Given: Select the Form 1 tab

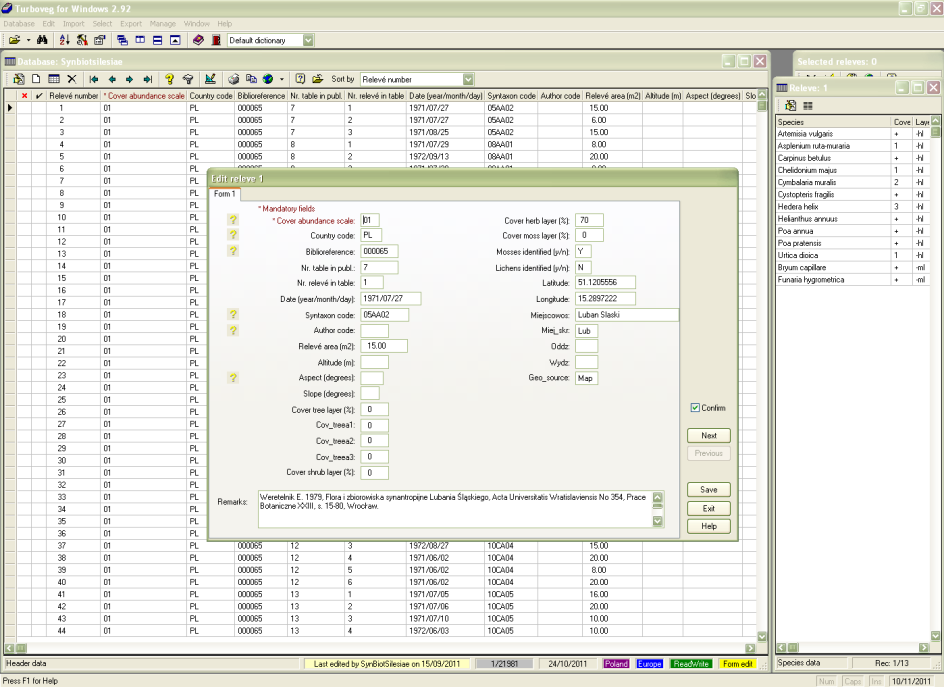Looking at the screenshot, I should pos(225,194).
